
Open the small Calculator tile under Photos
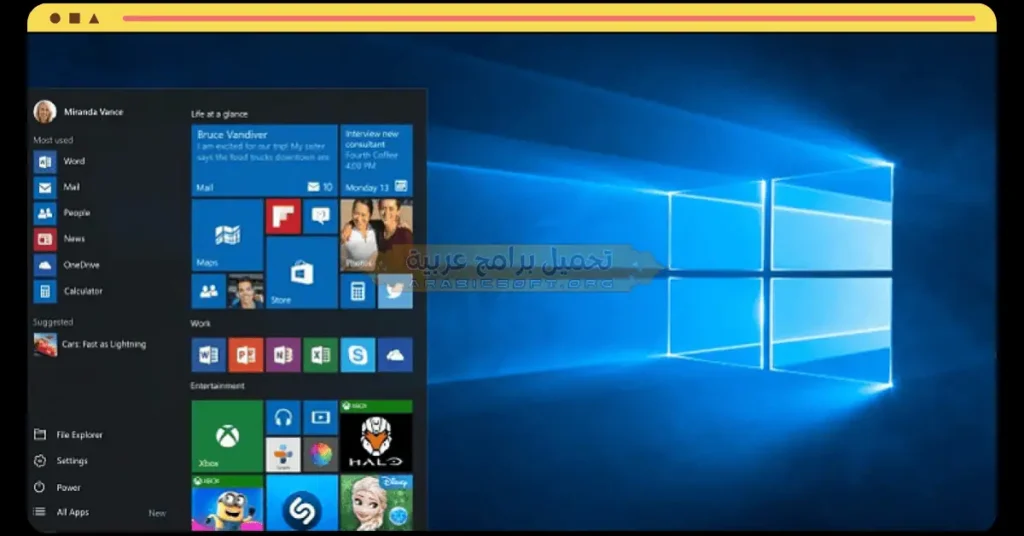(358, 291)
